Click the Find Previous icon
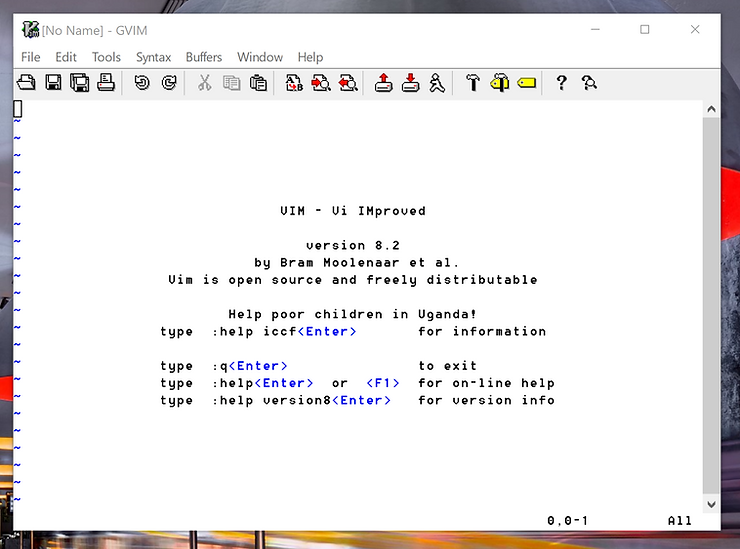Screen dimensions: 740x549 tap(348, 83)
